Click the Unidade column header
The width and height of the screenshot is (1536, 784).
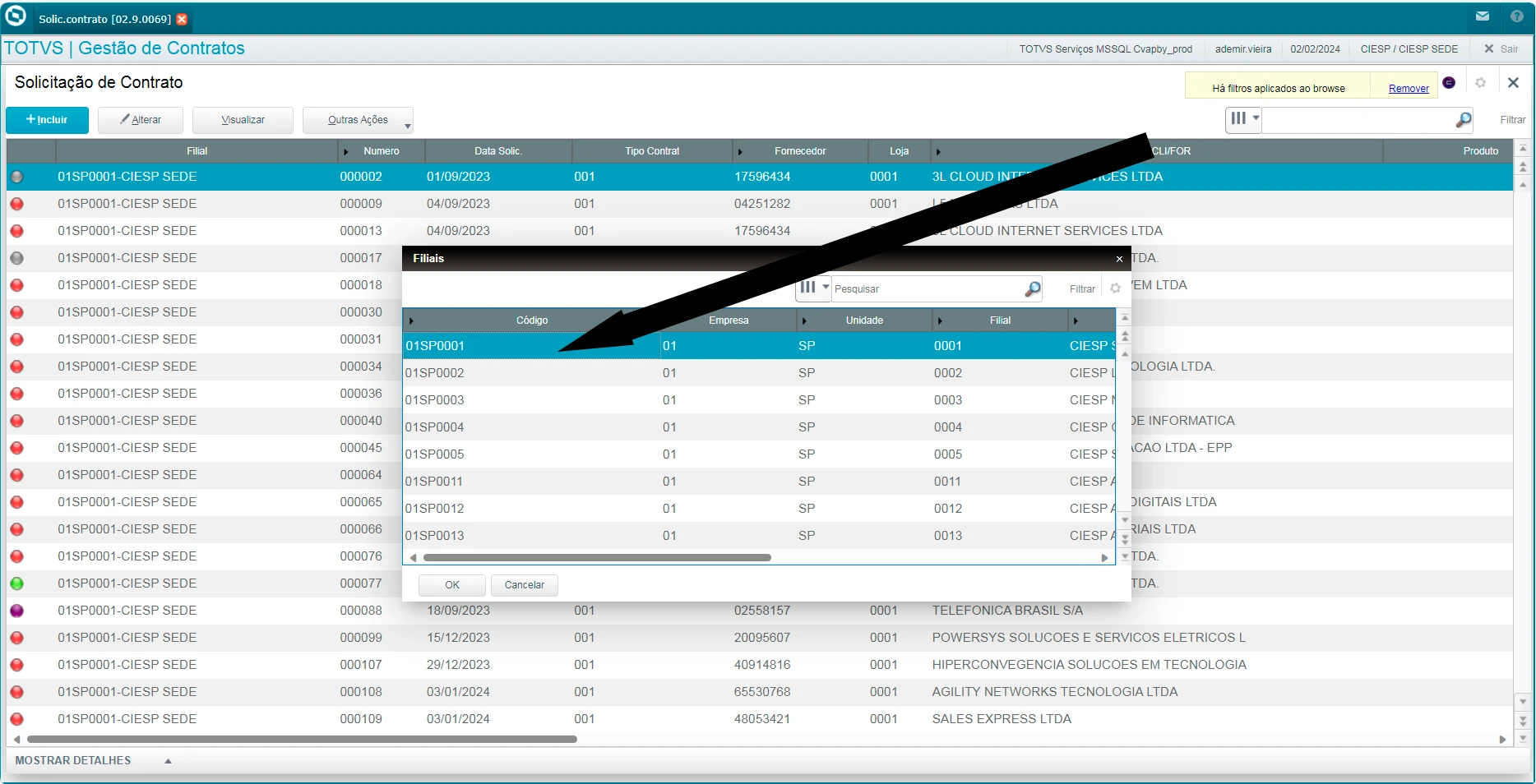click(x=863, y=321)
